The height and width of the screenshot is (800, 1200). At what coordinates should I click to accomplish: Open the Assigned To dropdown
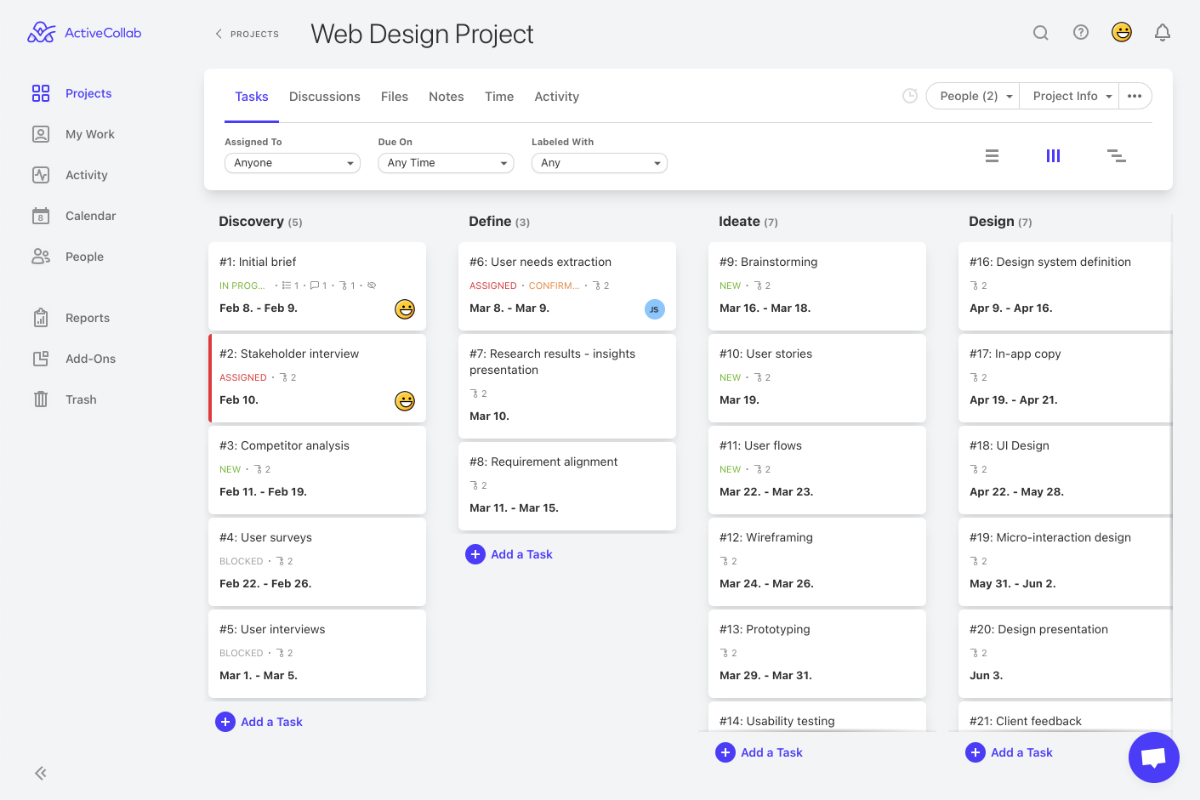[292, 163]
